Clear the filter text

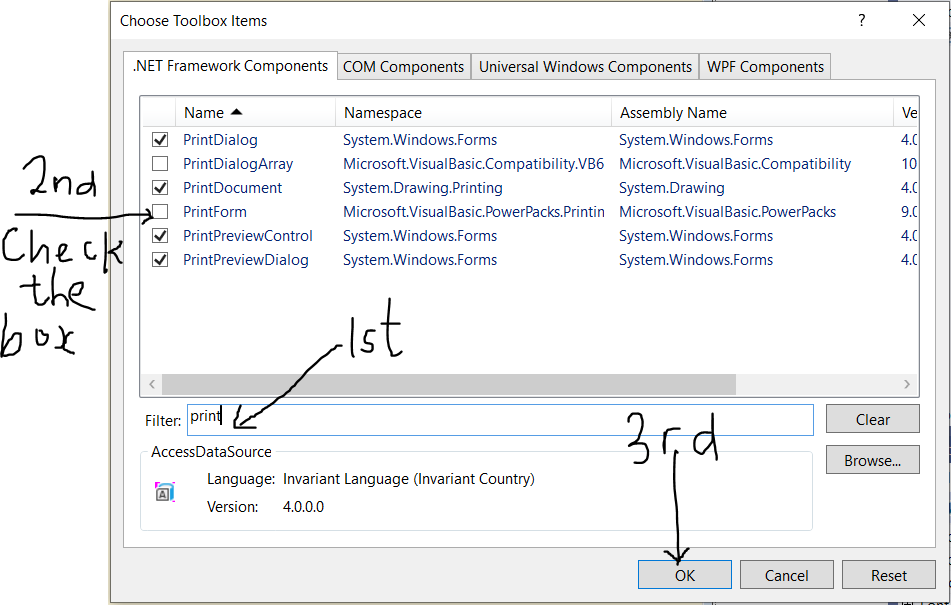pos(873,419)
